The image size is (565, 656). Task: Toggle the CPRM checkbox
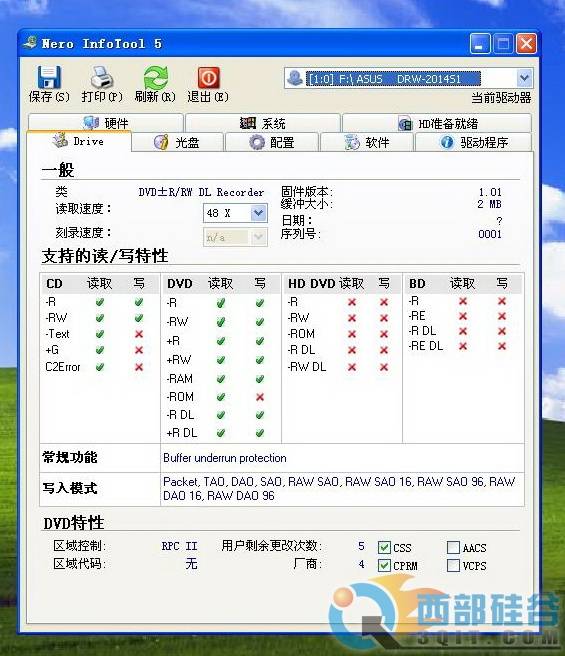point(384,566)
